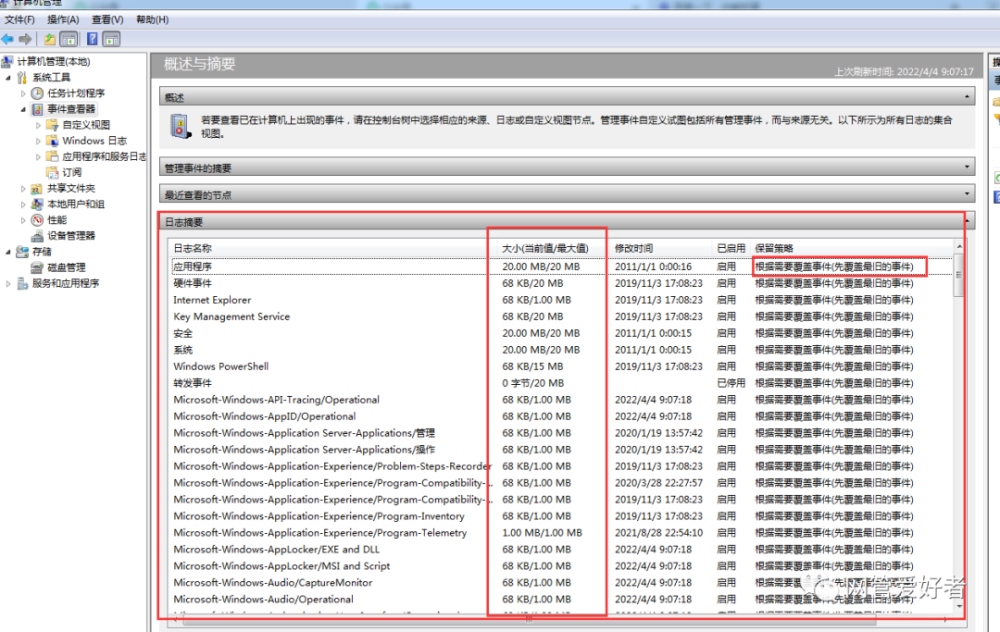Screen dimensions: 1000x632
Task: Select the 硬件事件 log row
Action: click(x=561, y=283)
